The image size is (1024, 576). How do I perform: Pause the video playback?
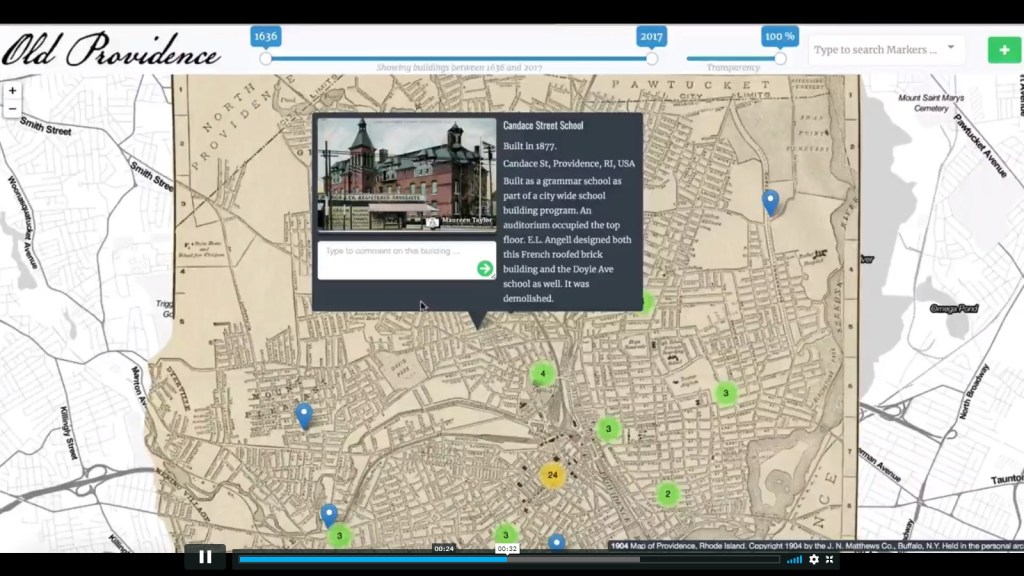[205, 557]
